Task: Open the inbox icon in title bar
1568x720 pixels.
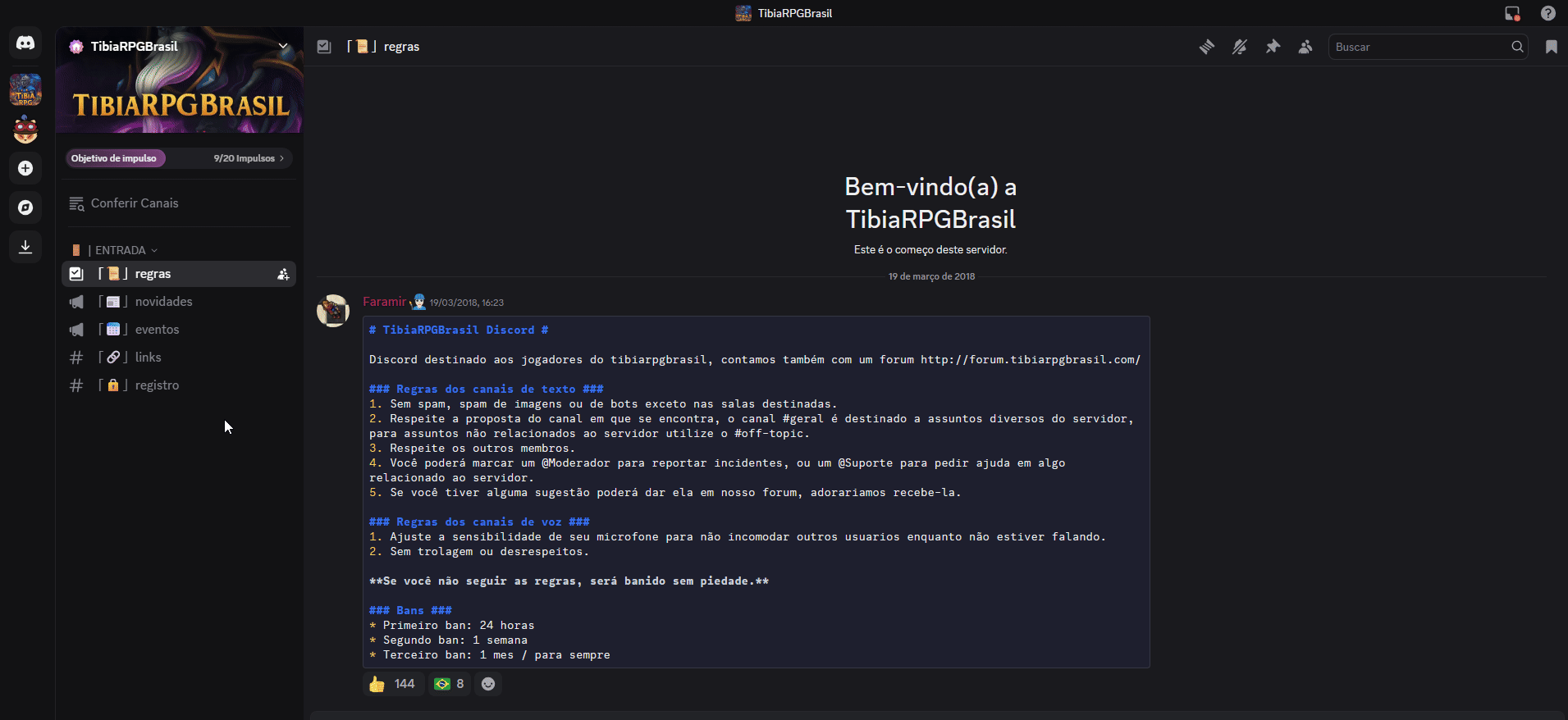Action: (x=1512, y=13)
